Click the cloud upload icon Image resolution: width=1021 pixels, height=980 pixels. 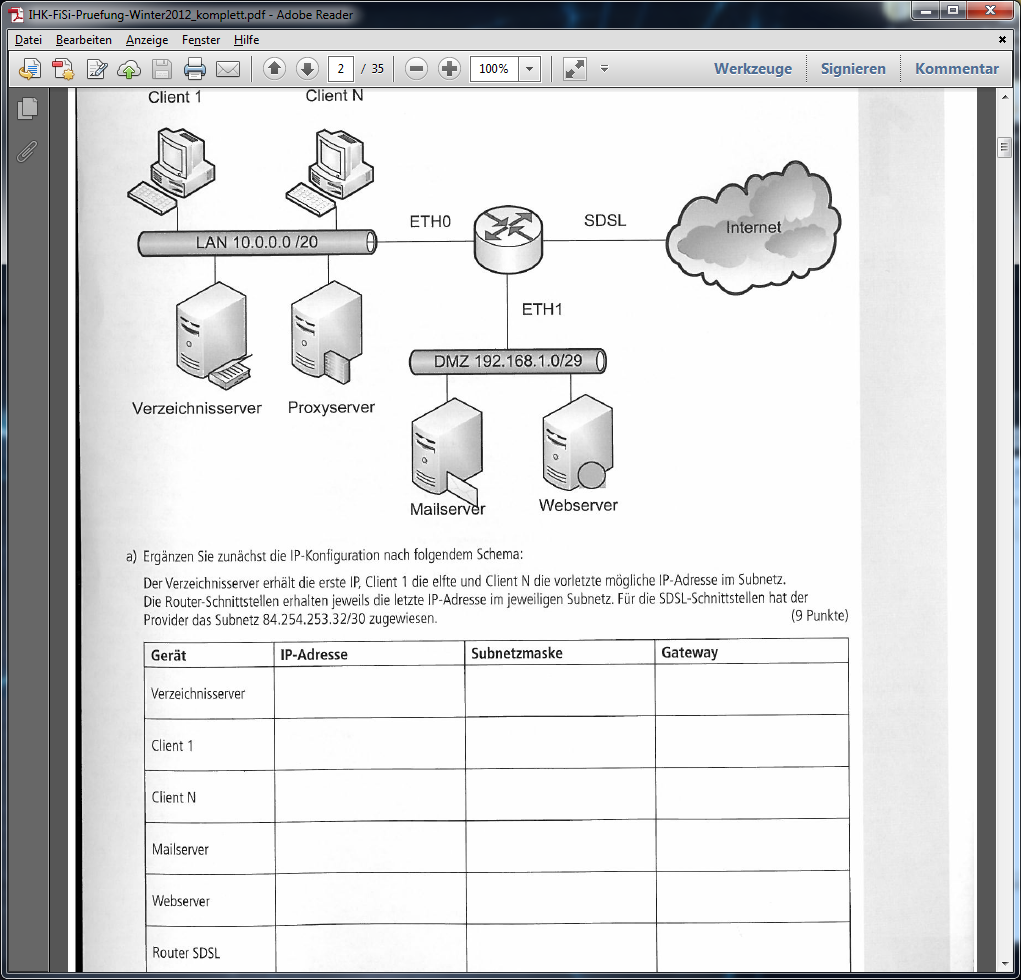(x=129, y=69)
